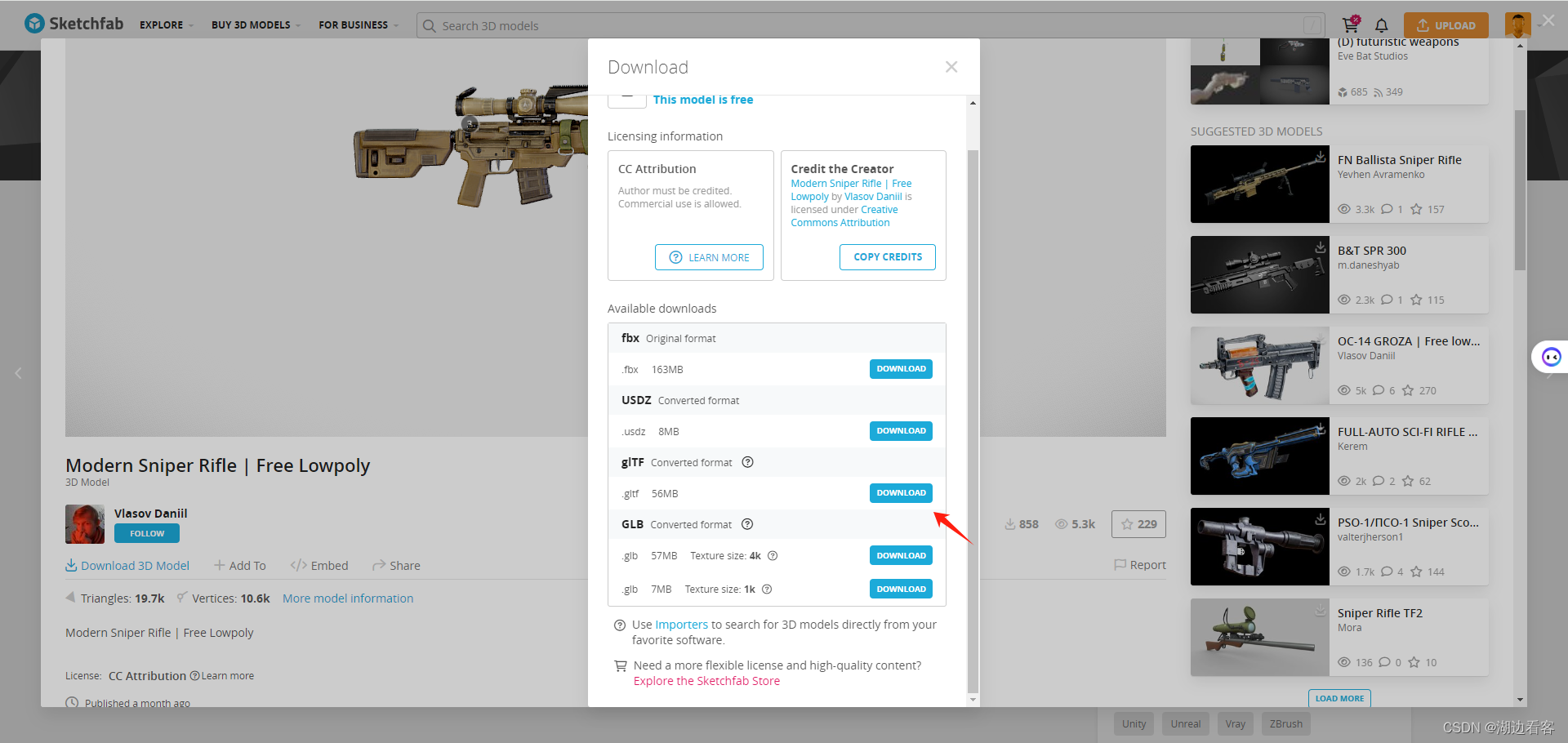Image resolution: width=1568 pixels, height=743 pixels.
Task: Open Importers link in dialog
Action: (681, 625)
